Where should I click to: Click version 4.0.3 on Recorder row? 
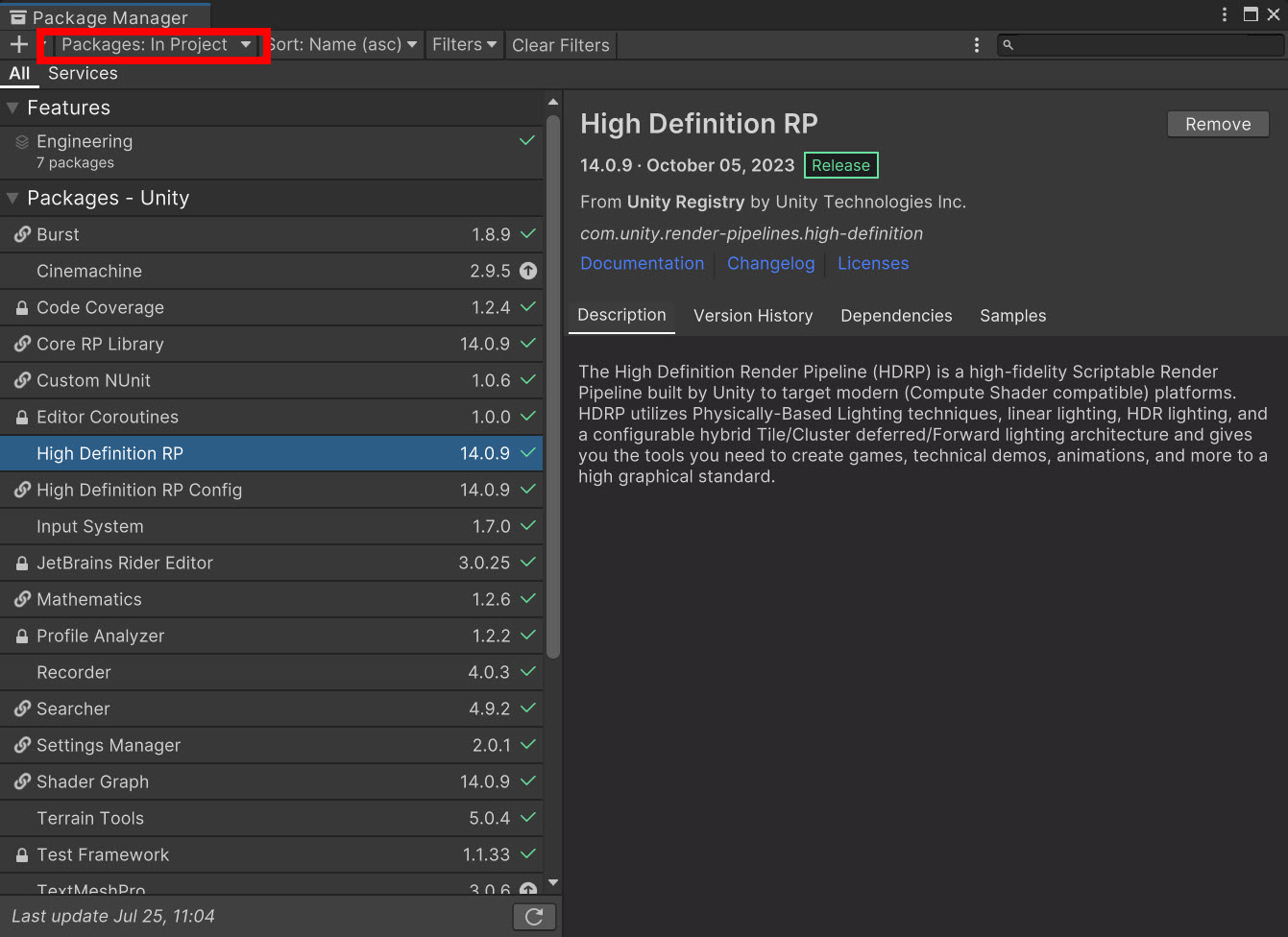tap(489, 672)
